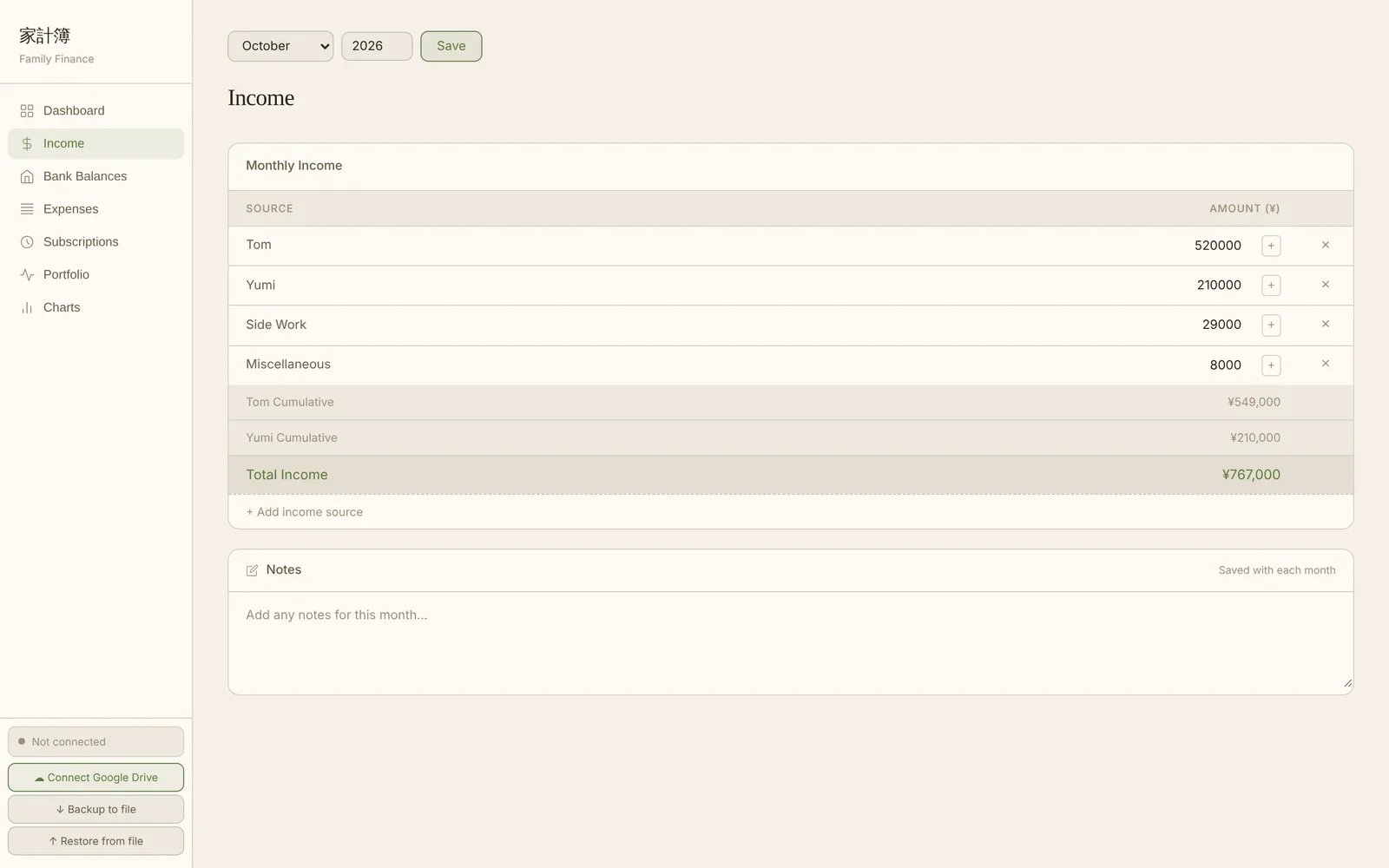
Task: Click the 家計簿 app title
Action: click(45, 36)
